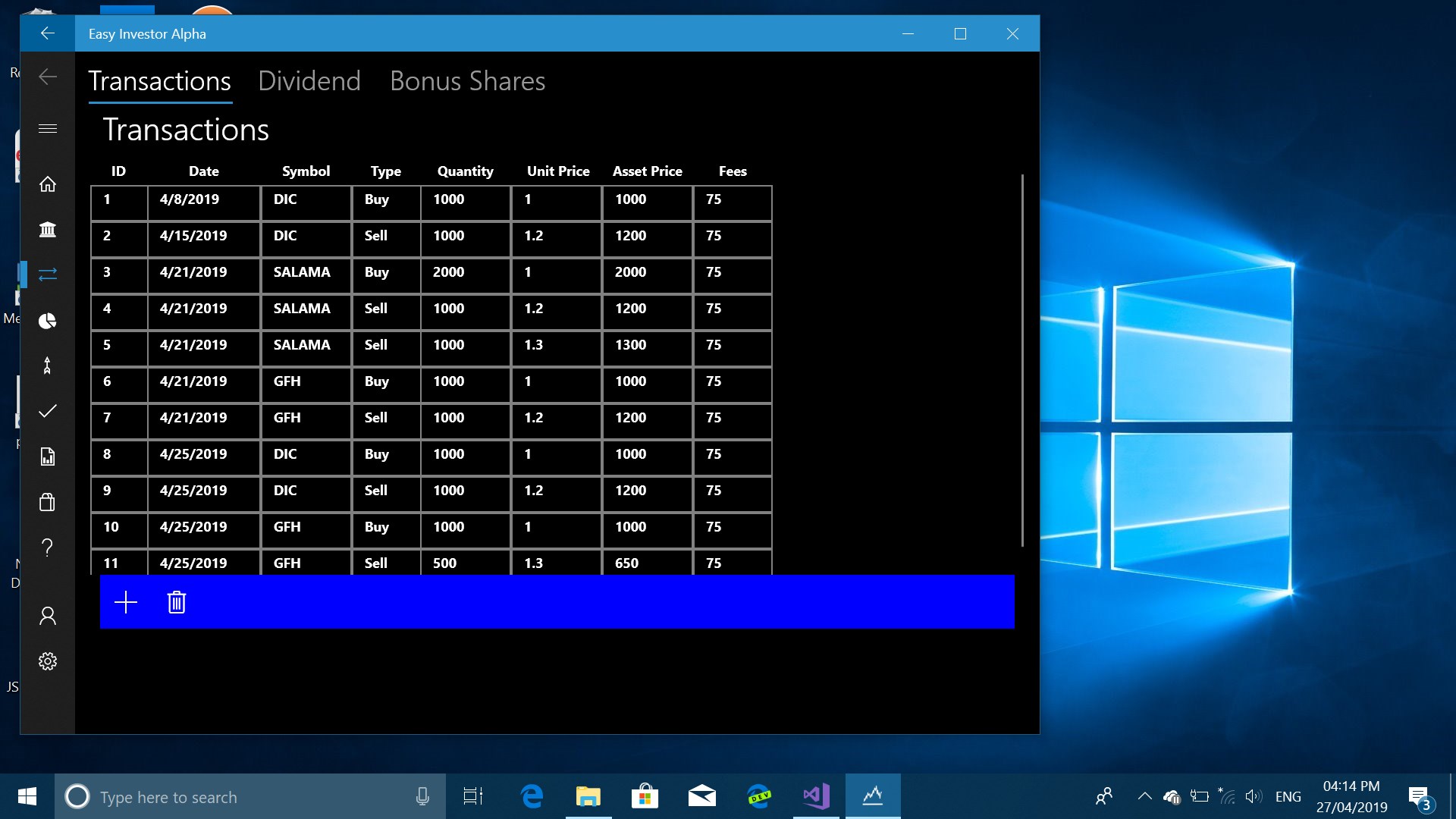Open the help question mark icon

pyautogui.click(x=48, y=548)
